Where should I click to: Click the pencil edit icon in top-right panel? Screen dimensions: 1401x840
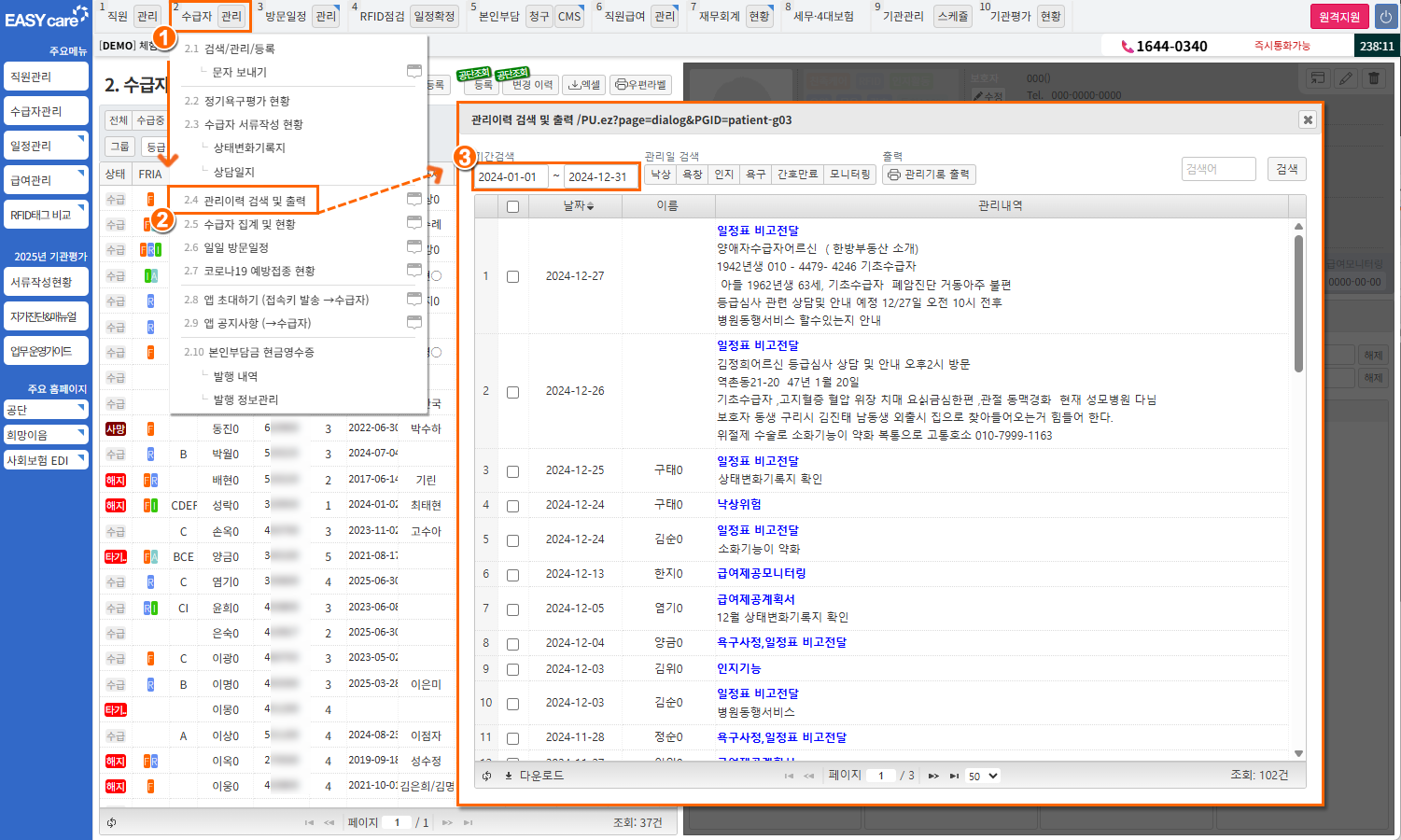[1346, 78]
